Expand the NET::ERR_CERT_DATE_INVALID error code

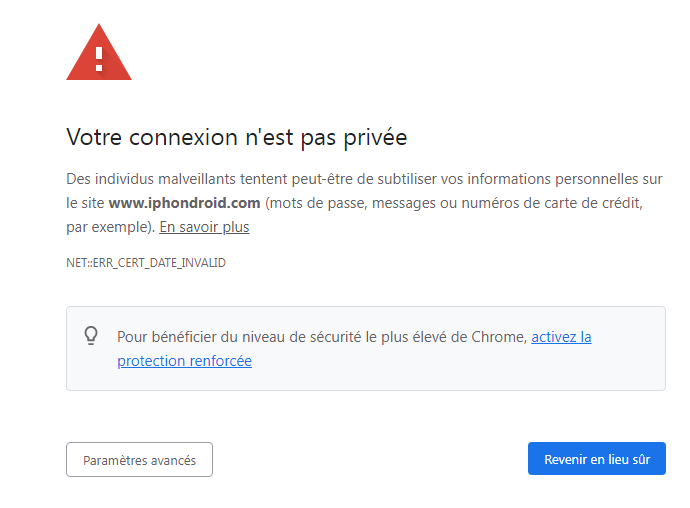146,263
